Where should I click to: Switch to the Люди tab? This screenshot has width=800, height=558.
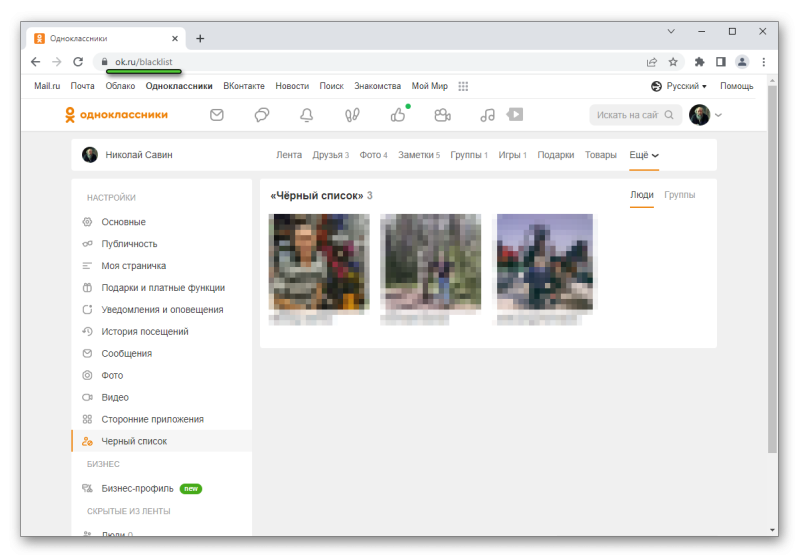tap(642, 195)
